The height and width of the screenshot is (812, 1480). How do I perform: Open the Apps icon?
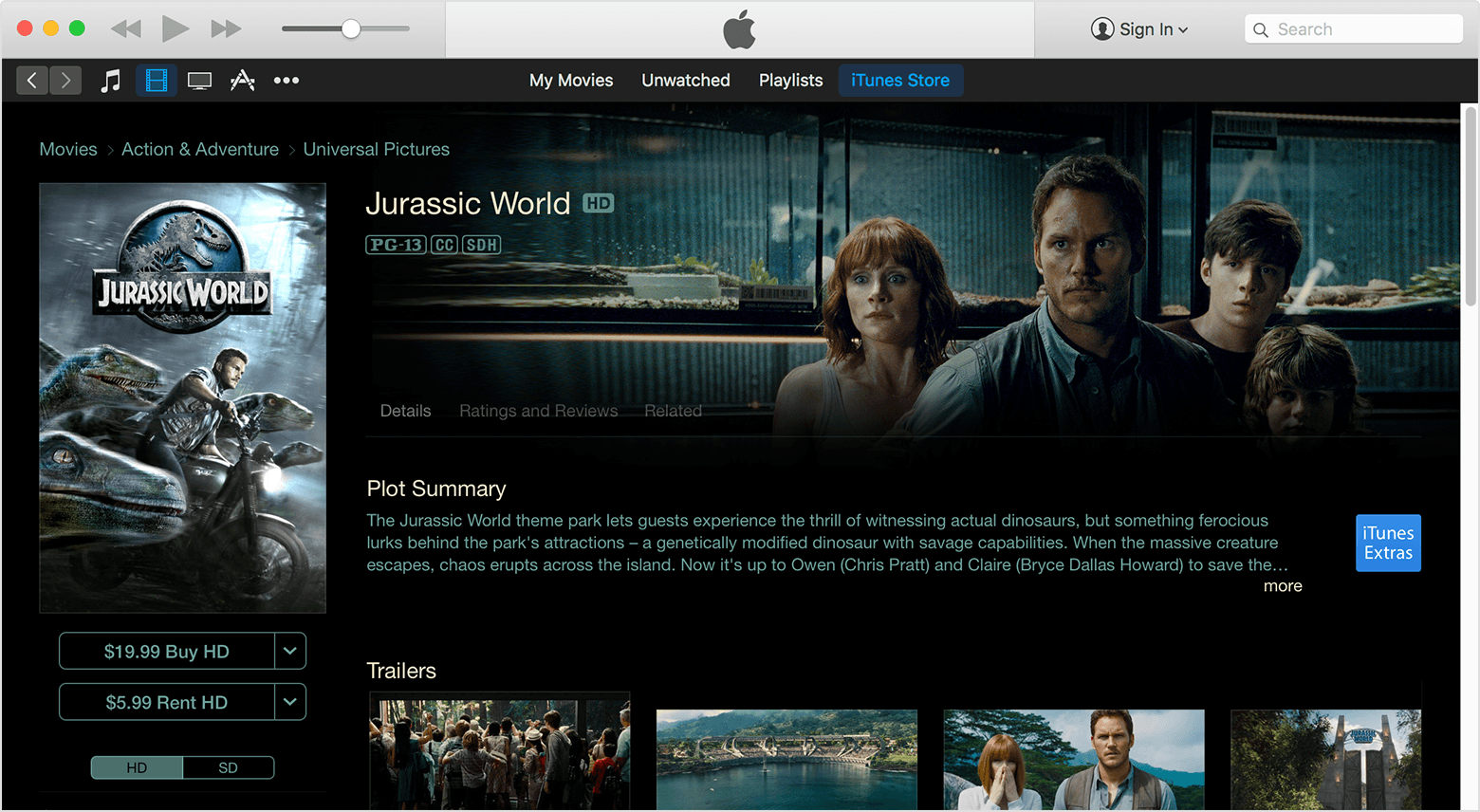243,81
